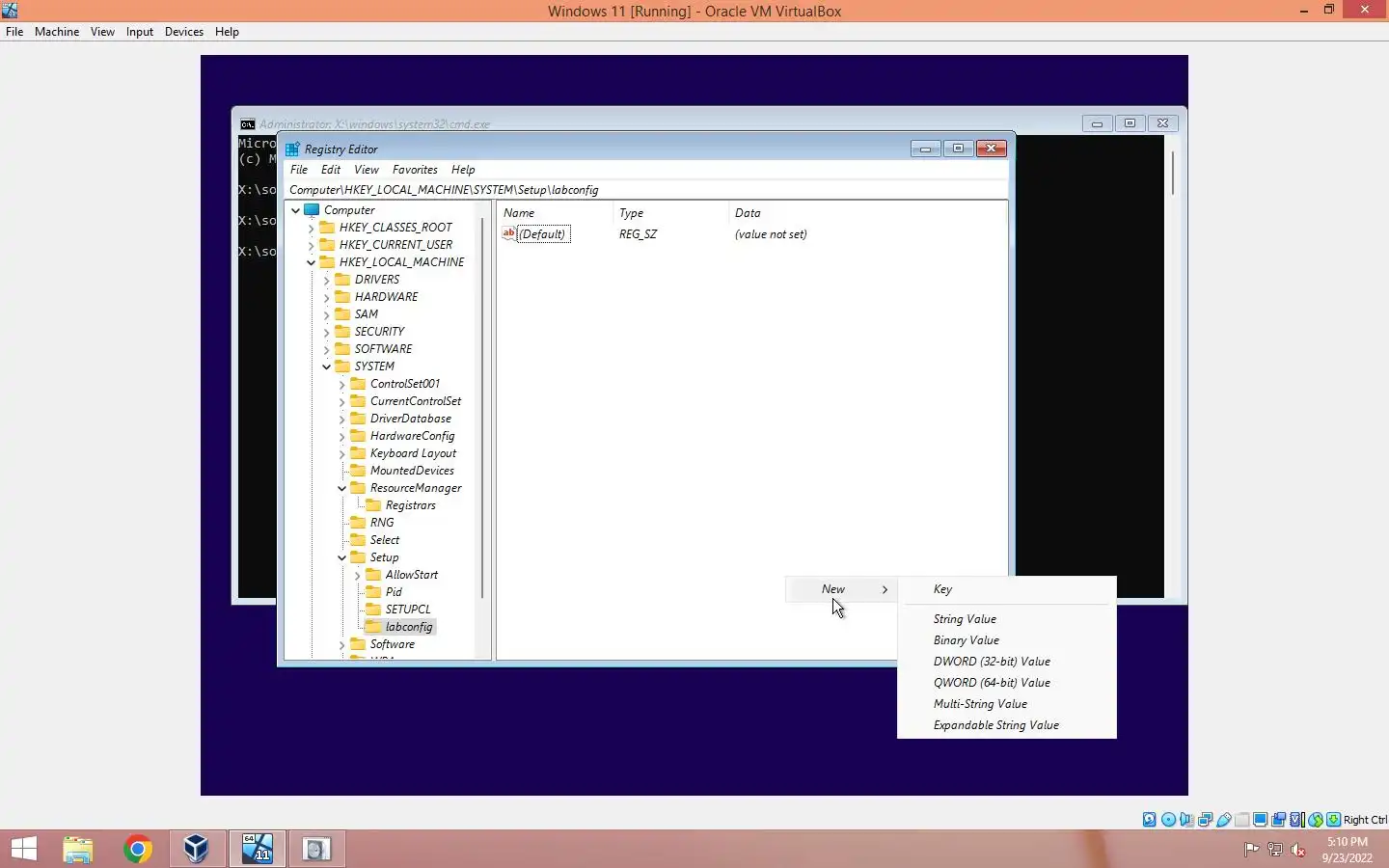Choose Expandable String Value
Screen dimensions: 1389x868
[1007, 725]
